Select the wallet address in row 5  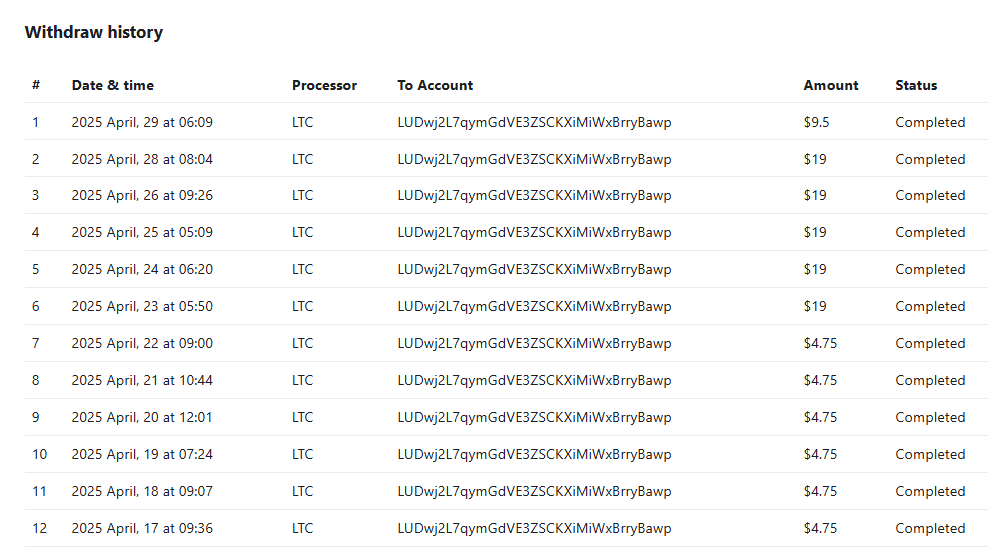tap(534, 270)
